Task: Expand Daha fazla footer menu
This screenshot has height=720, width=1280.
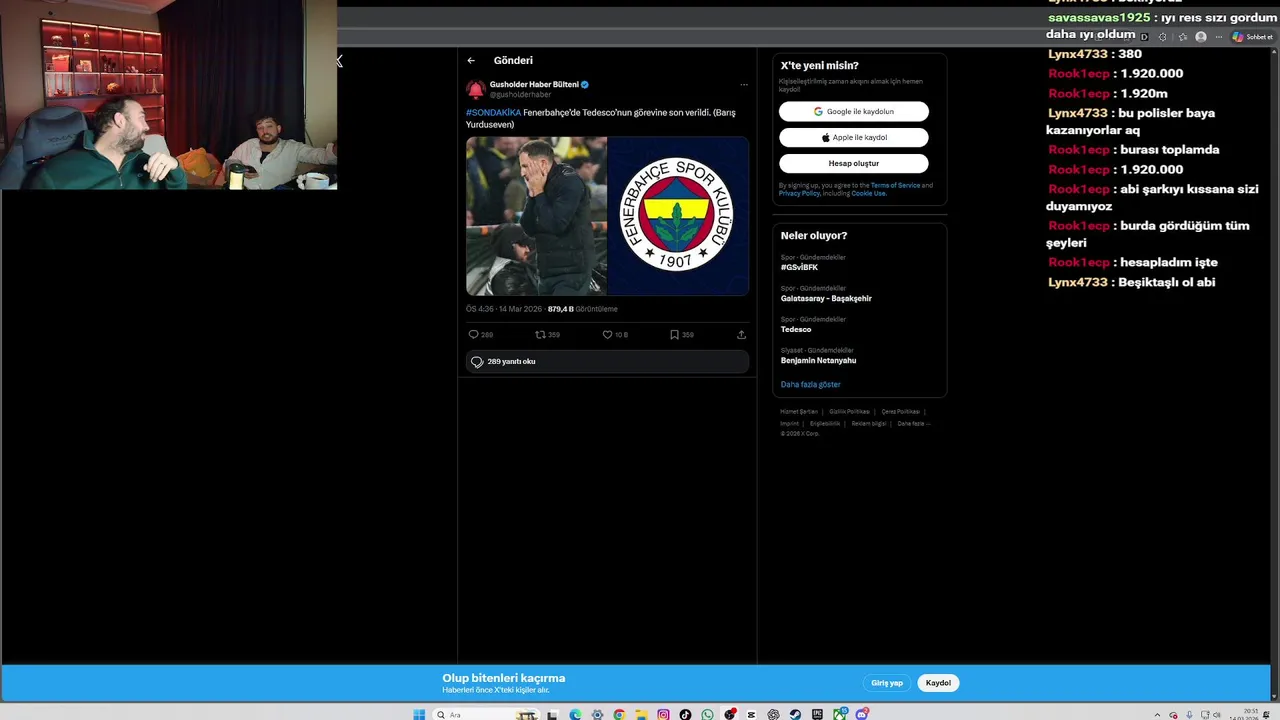Action: tap(913, 424)
